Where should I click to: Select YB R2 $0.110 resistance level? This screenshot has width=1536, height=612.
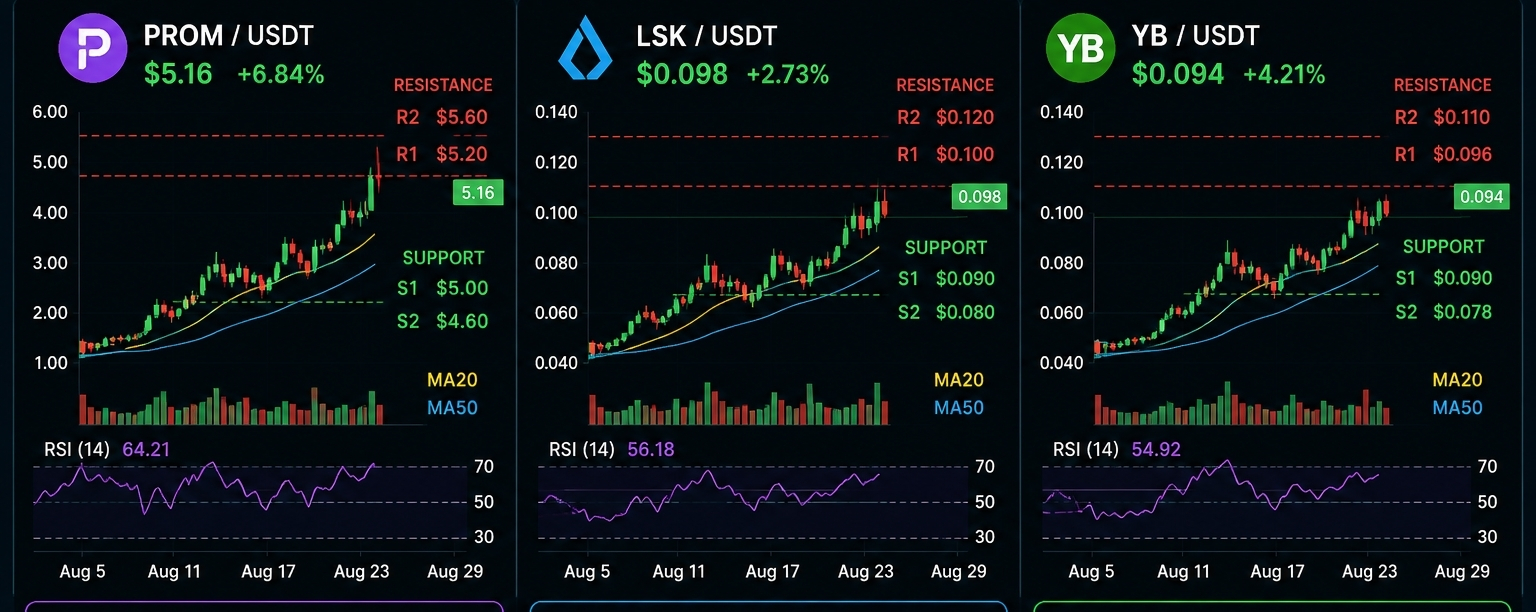tap(1443, 117)
